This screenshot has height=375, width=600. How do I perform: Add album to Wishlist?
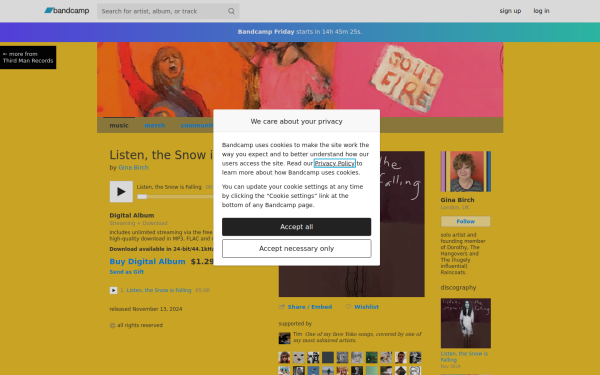coord(367,307)
